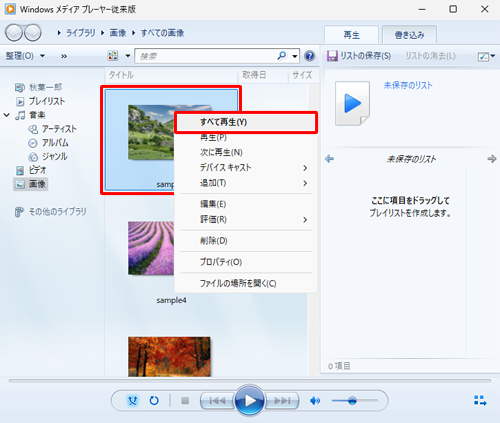Choose 編集(E) from context menu
This screenshot has height=423, width=500.
pyautogui.click(x=246, y=204)
